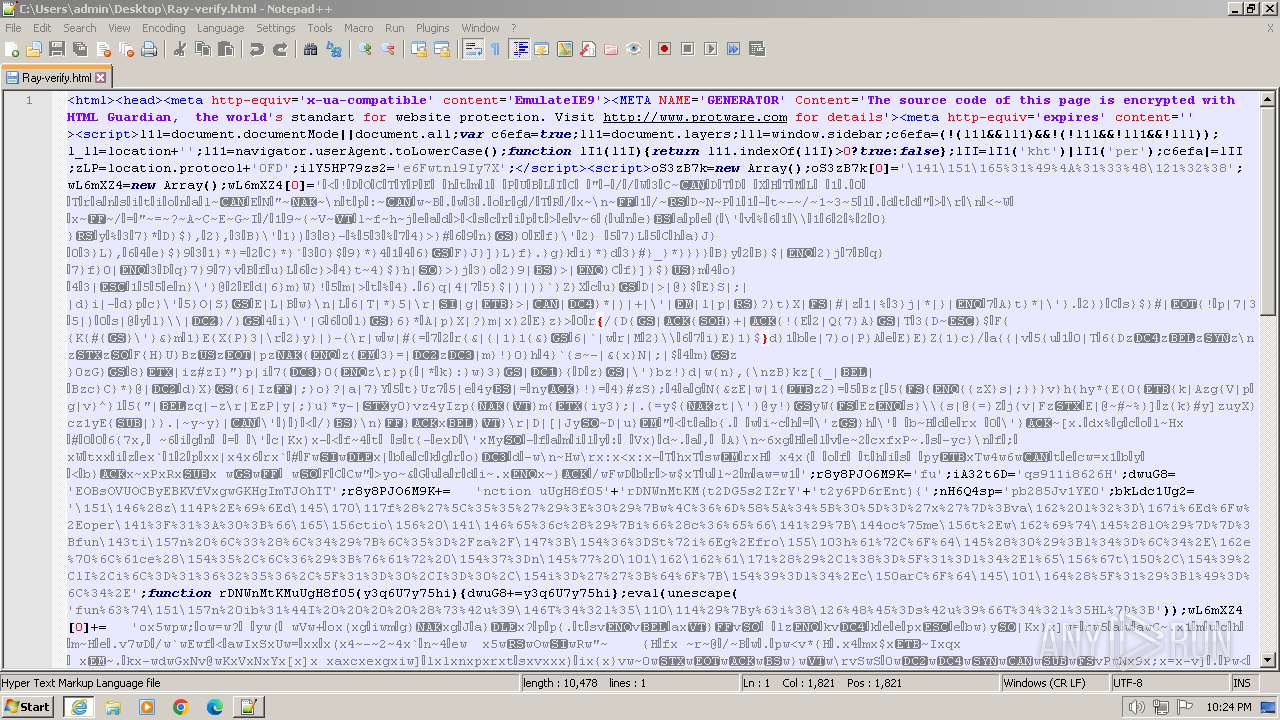
Task: Click the User Defined Language icon
Action: click(x=542, y=49)
